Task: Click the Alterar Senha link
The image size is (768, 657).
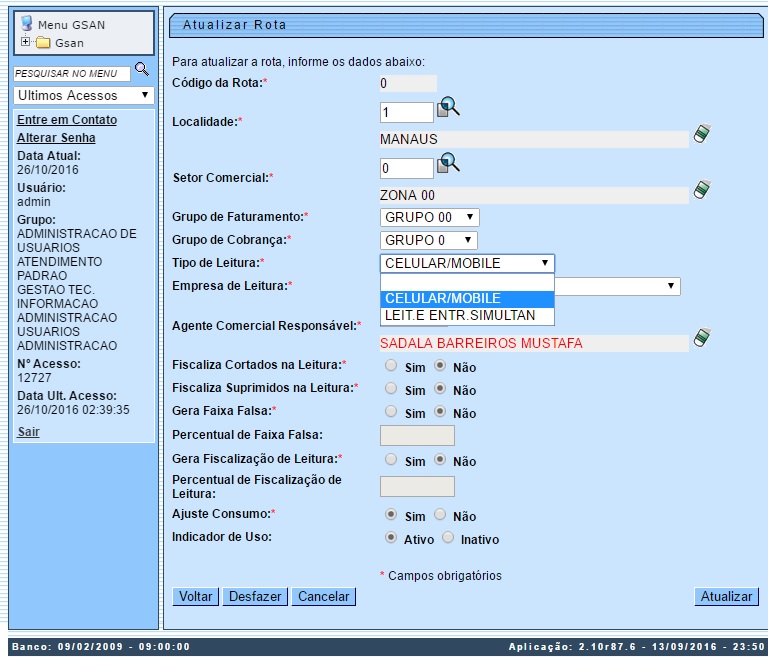Action: (56, 137)
